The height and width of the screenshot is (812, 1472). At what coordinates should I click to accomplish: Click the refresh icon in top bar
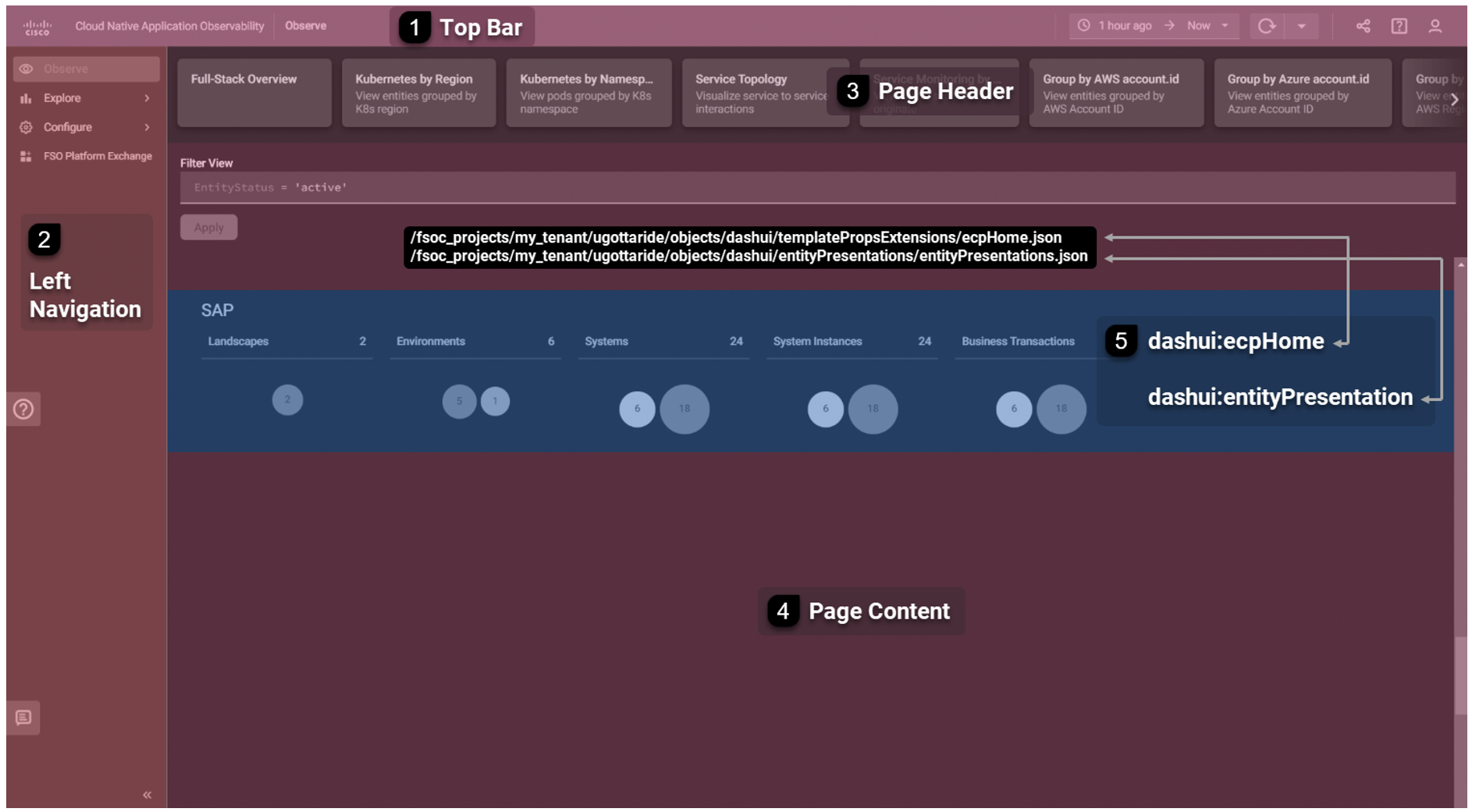(x=1266, y=27)
